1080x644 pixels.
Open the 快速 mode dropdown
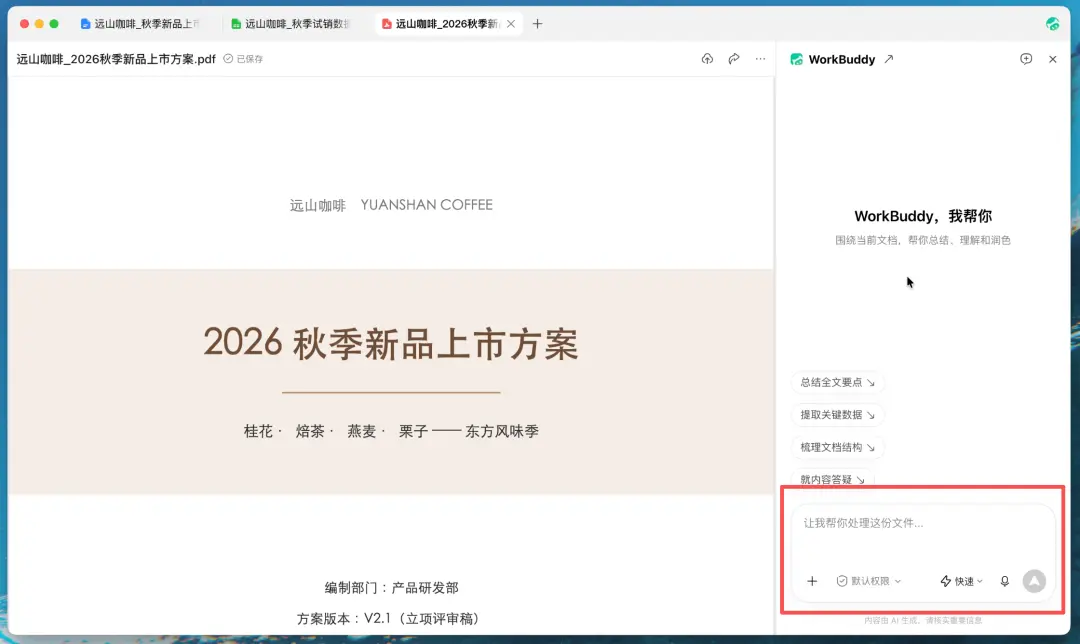(962, 581)
